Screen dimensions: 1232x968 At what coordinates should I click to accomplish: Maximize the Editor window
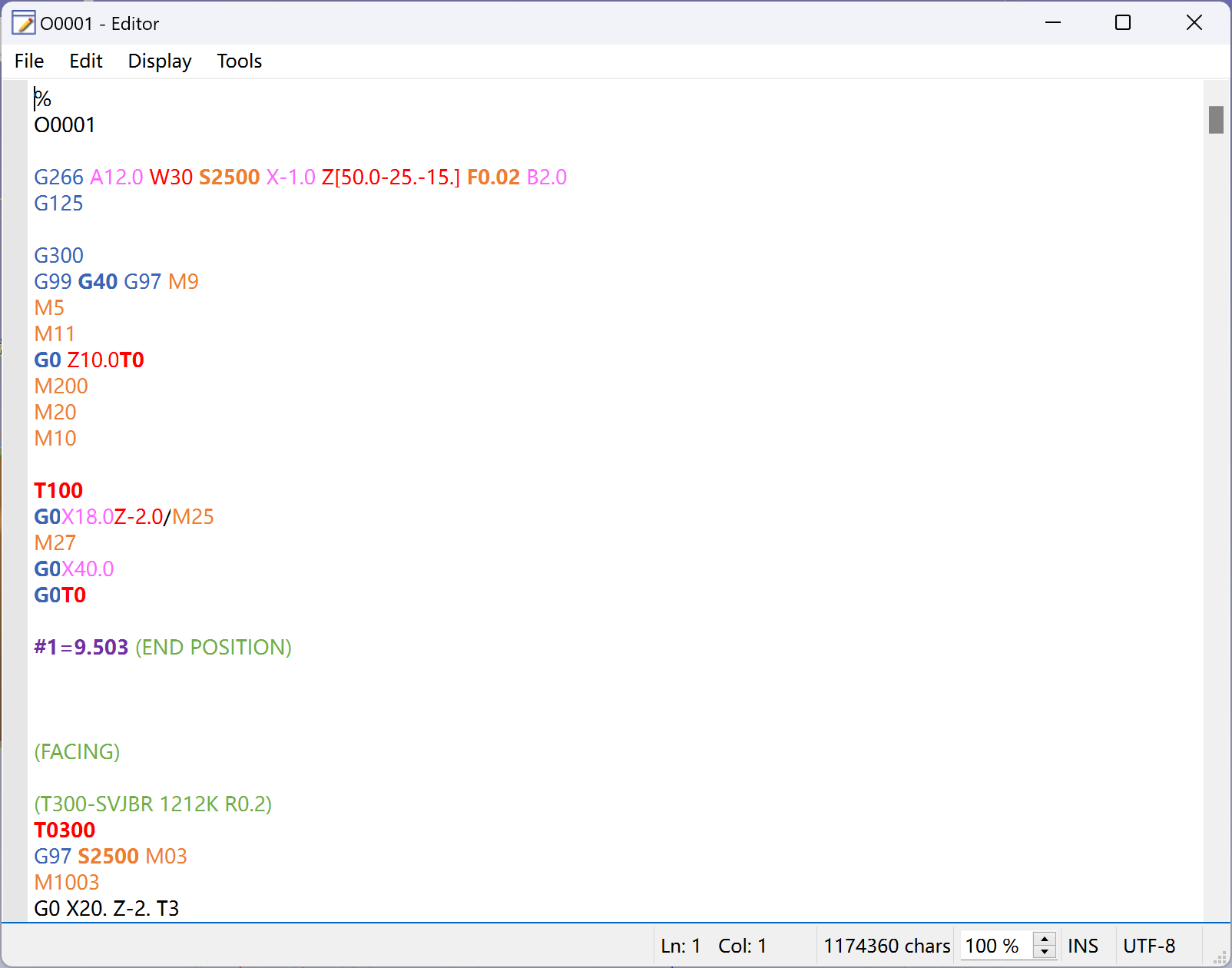(x=1122, y=23)
